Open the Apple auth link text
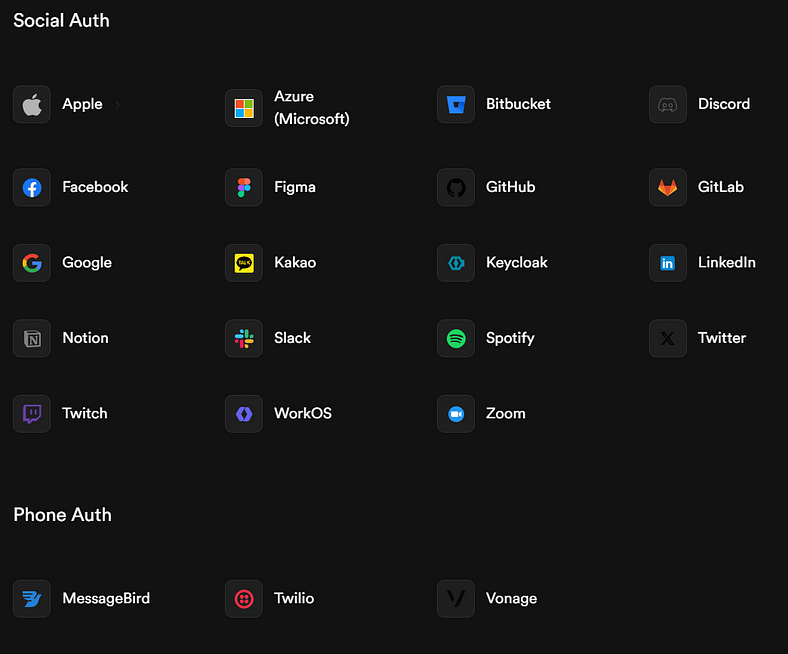788x654 pixels. click(82, 105)
